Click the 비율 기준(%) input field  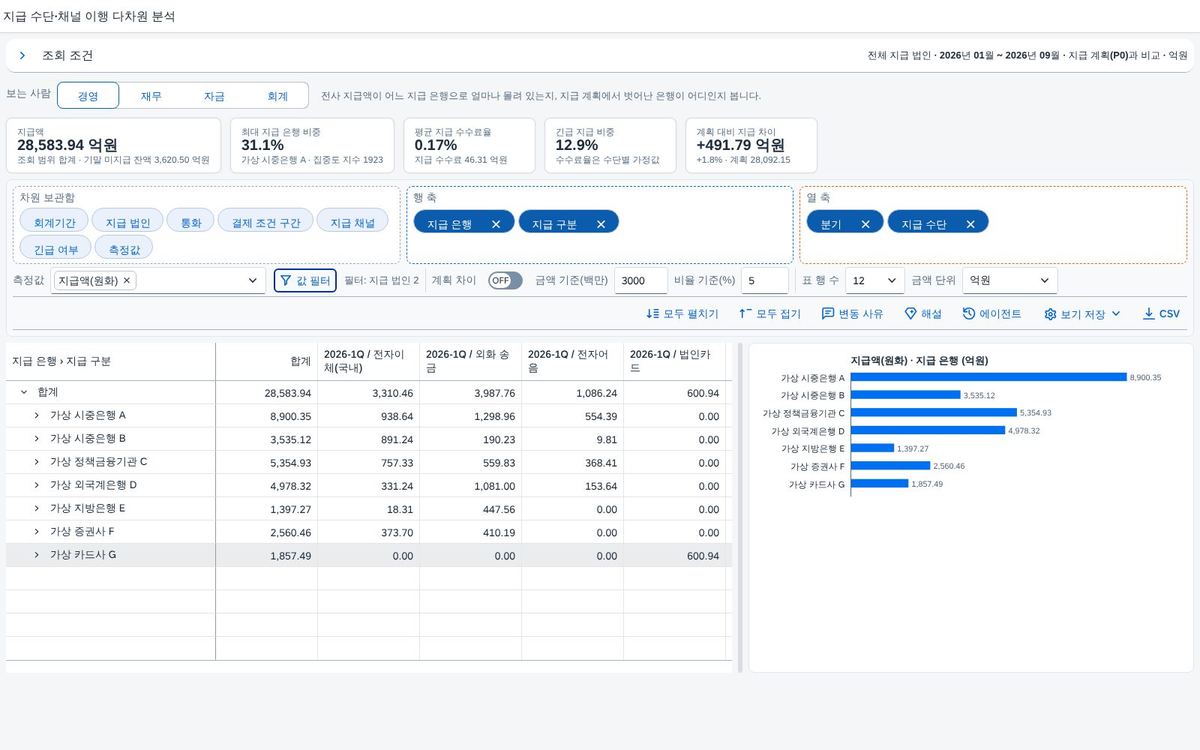click(764, 281)
